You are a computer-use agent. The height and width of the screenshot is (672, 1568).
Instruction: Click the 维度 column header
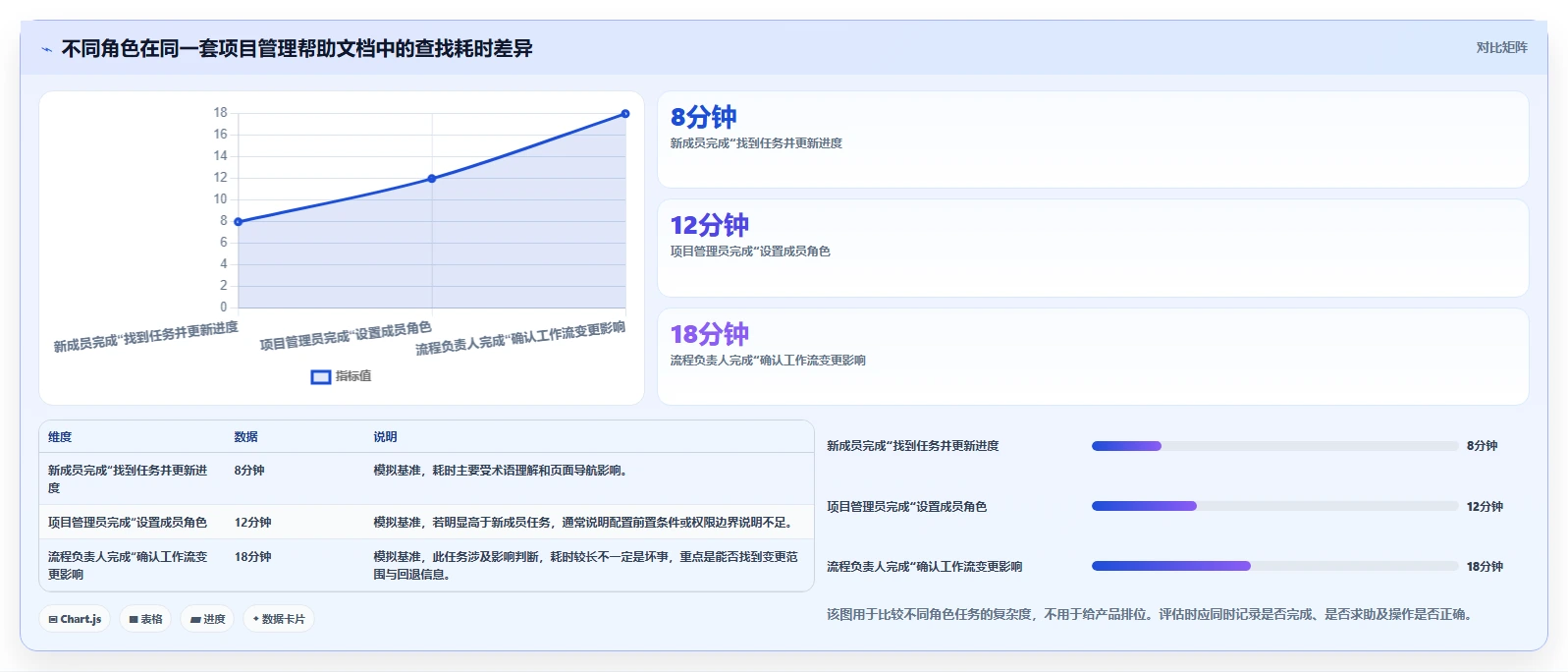click(x=60, y=437)
